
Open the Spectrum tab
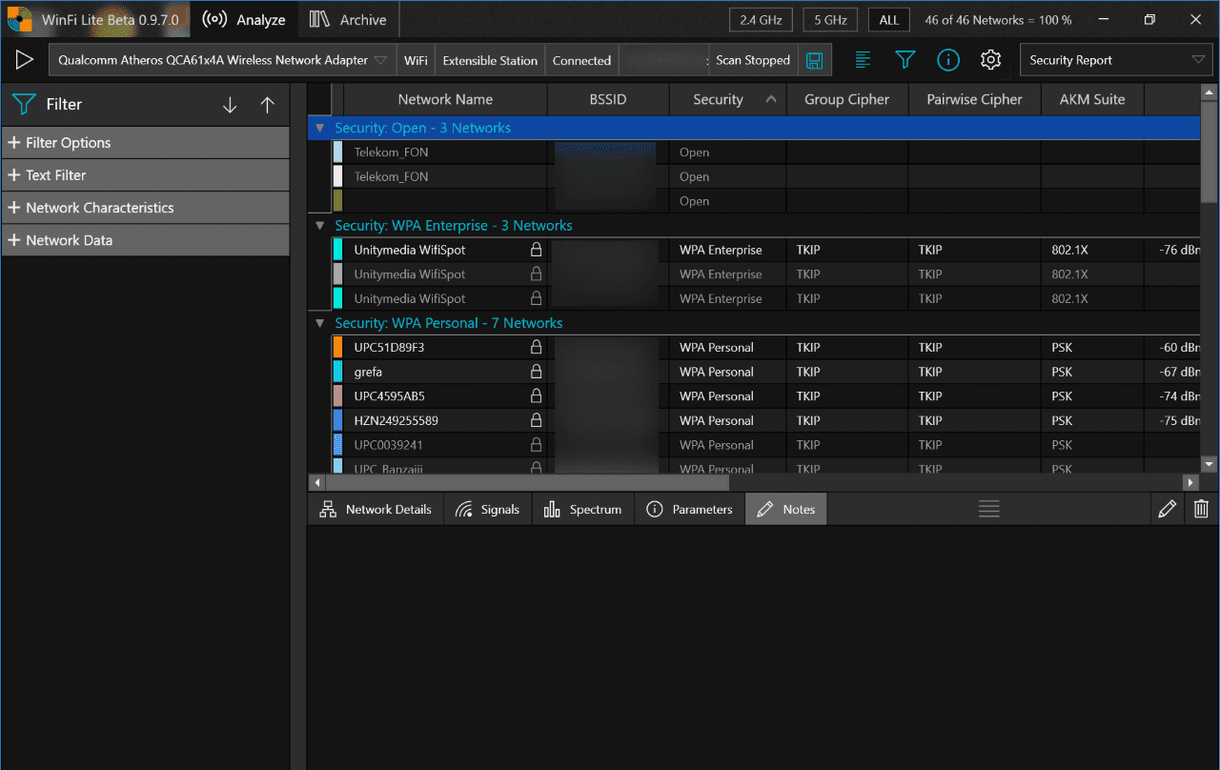(x=583, y=509)
